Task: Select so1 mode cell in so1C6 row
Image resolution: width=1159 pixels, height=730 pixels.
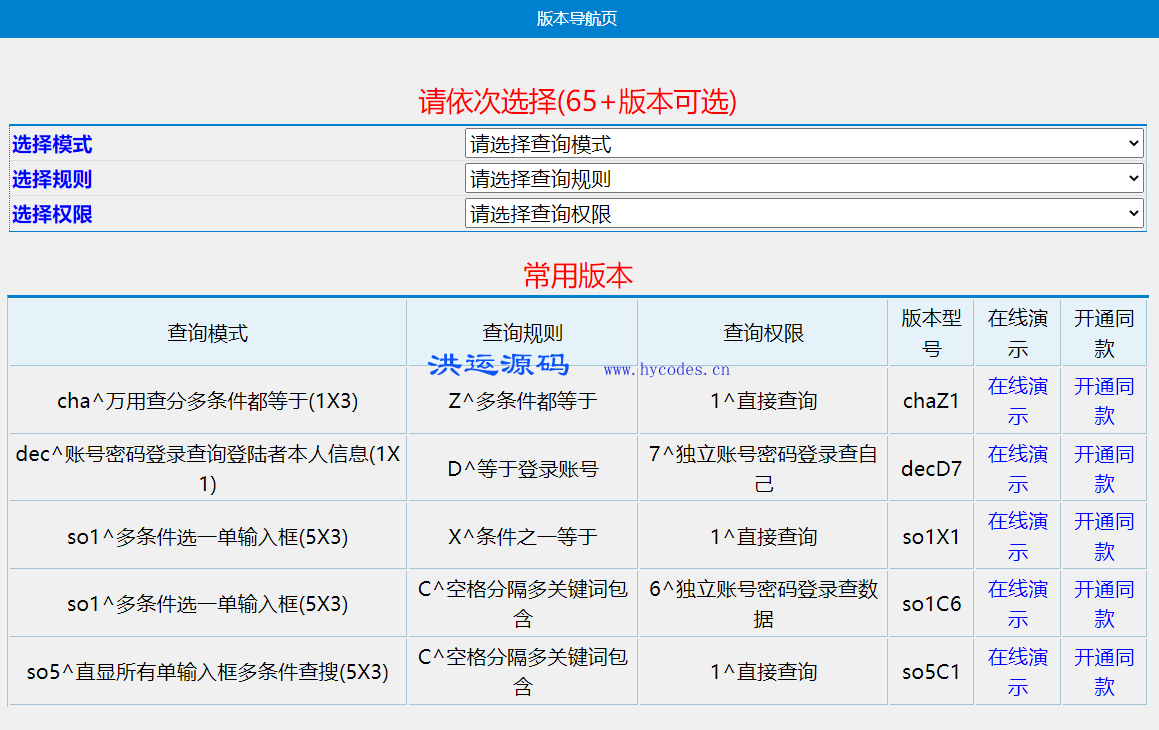Action: [x=208, y=604]
